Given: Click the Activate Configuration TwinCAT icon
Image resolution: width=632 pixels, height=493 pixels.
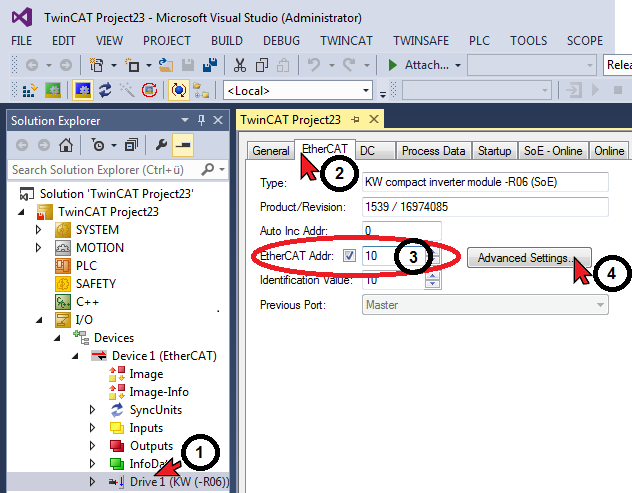Looking at the screenshot, I should click(x=30, y=90).
